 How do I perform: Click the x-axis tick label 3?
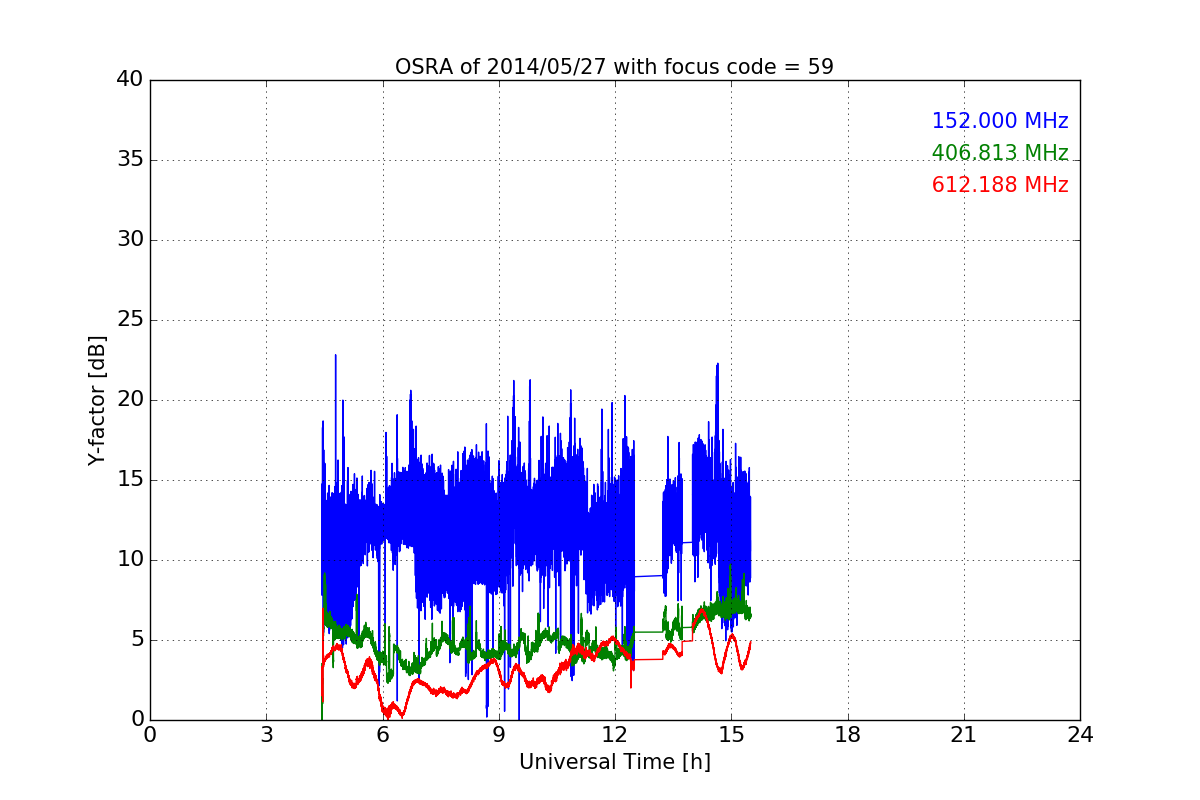[266, 735]
